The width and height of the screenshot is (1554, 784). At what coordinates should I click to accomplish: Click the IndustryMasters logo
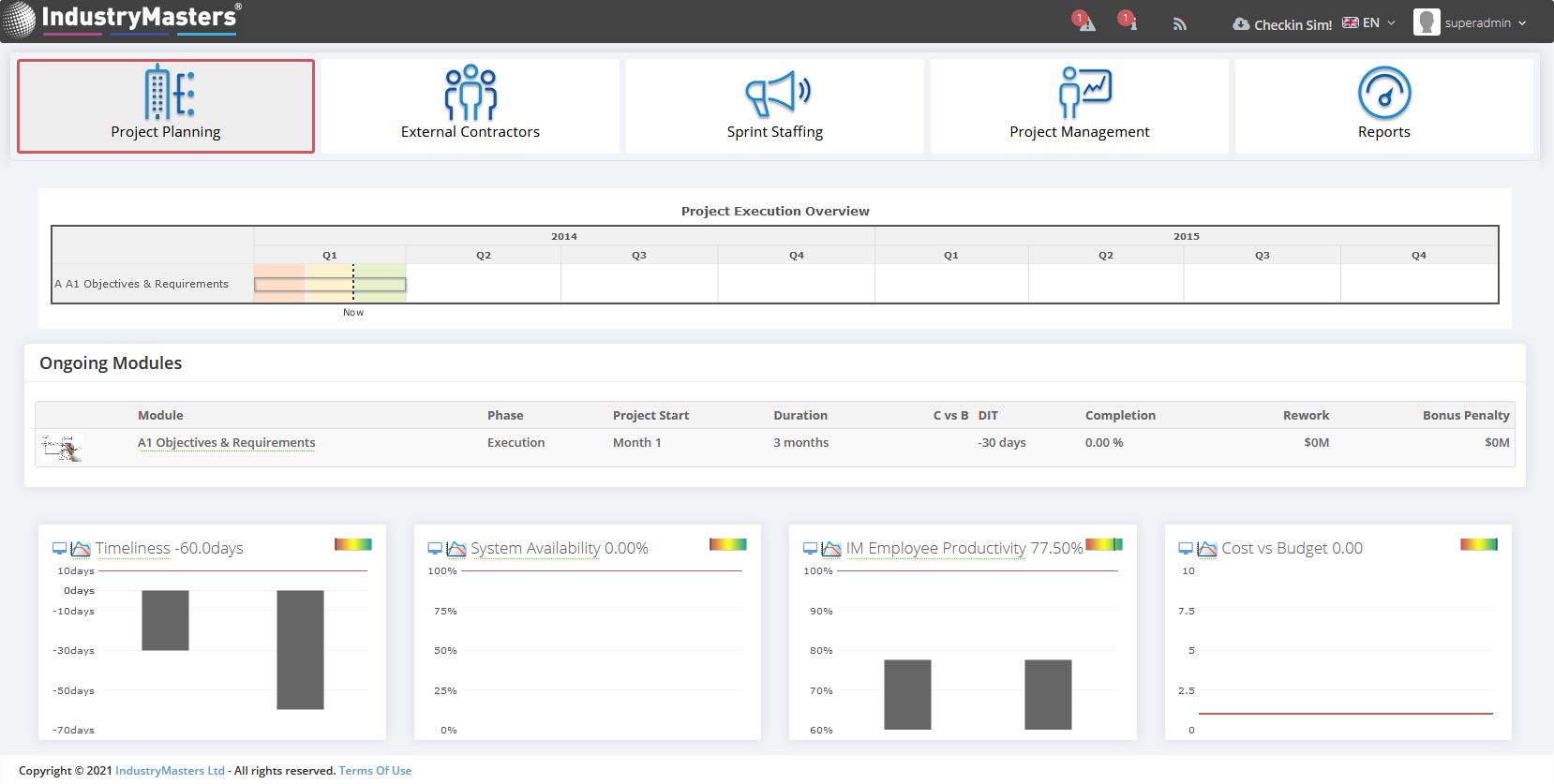pos(122,19)
